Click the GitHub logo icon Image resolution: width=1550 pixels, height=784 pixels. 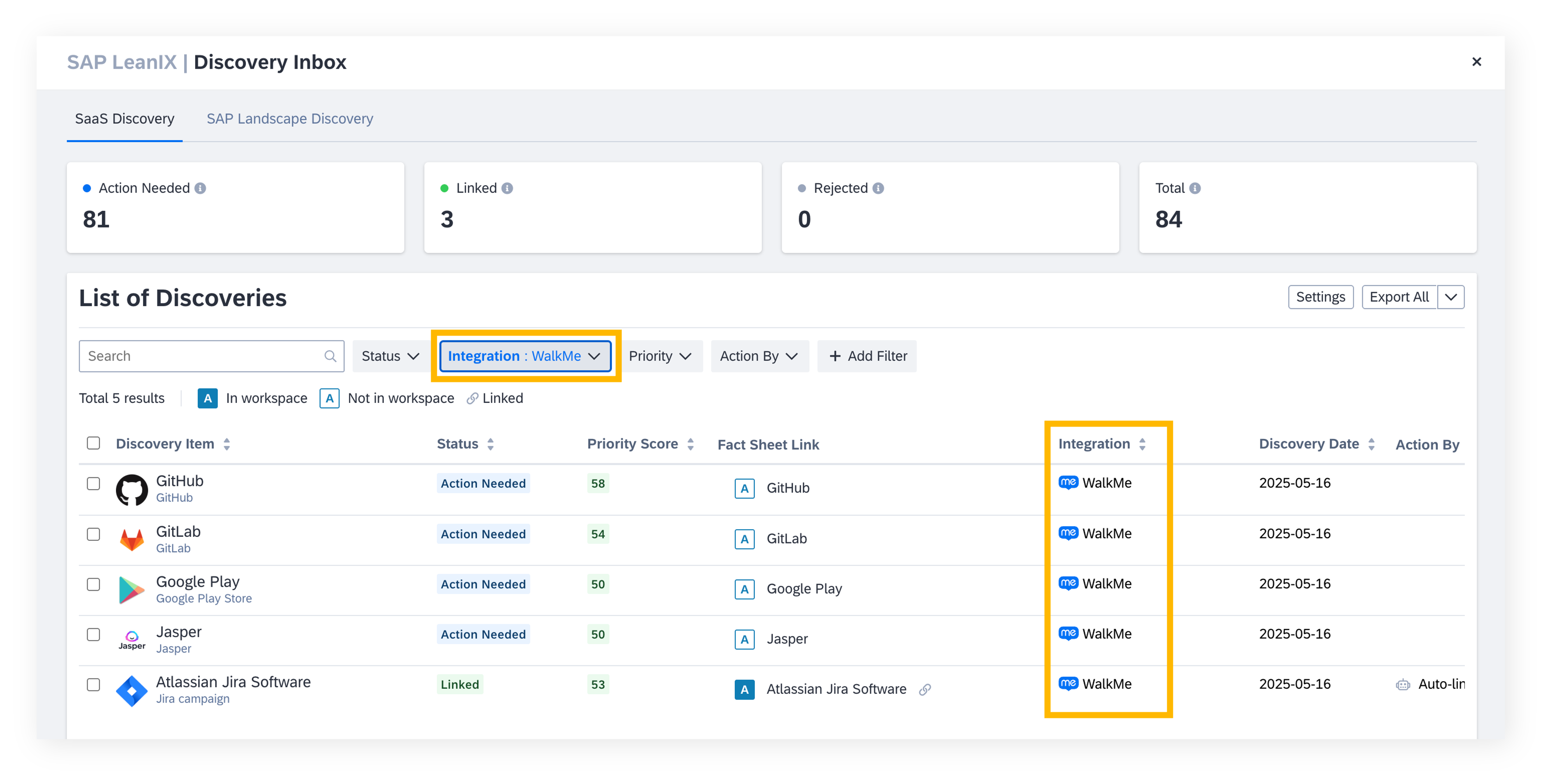(132, 490)
